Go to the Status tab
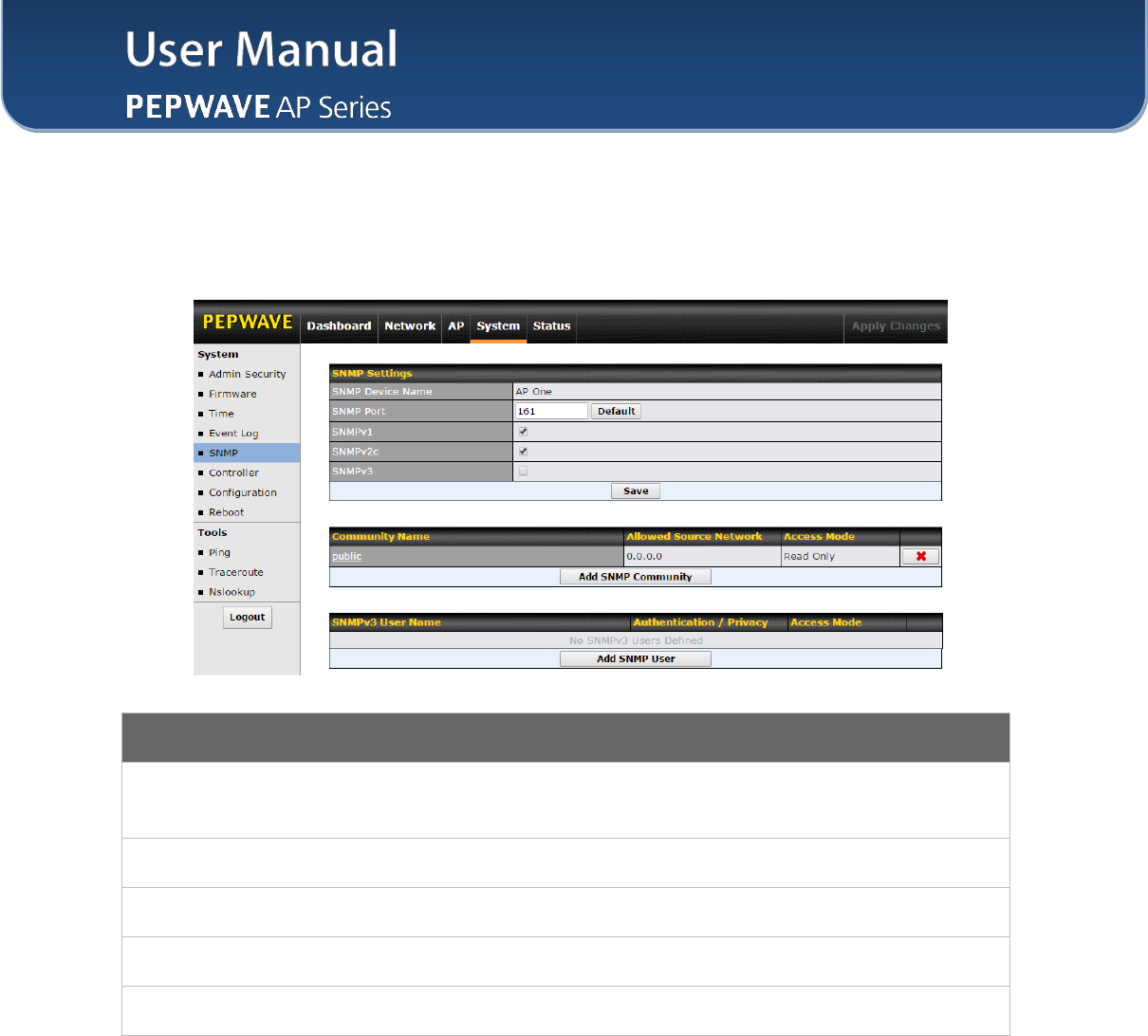The width and height of the screenshot is (1148, 1036). pos(551,326)
